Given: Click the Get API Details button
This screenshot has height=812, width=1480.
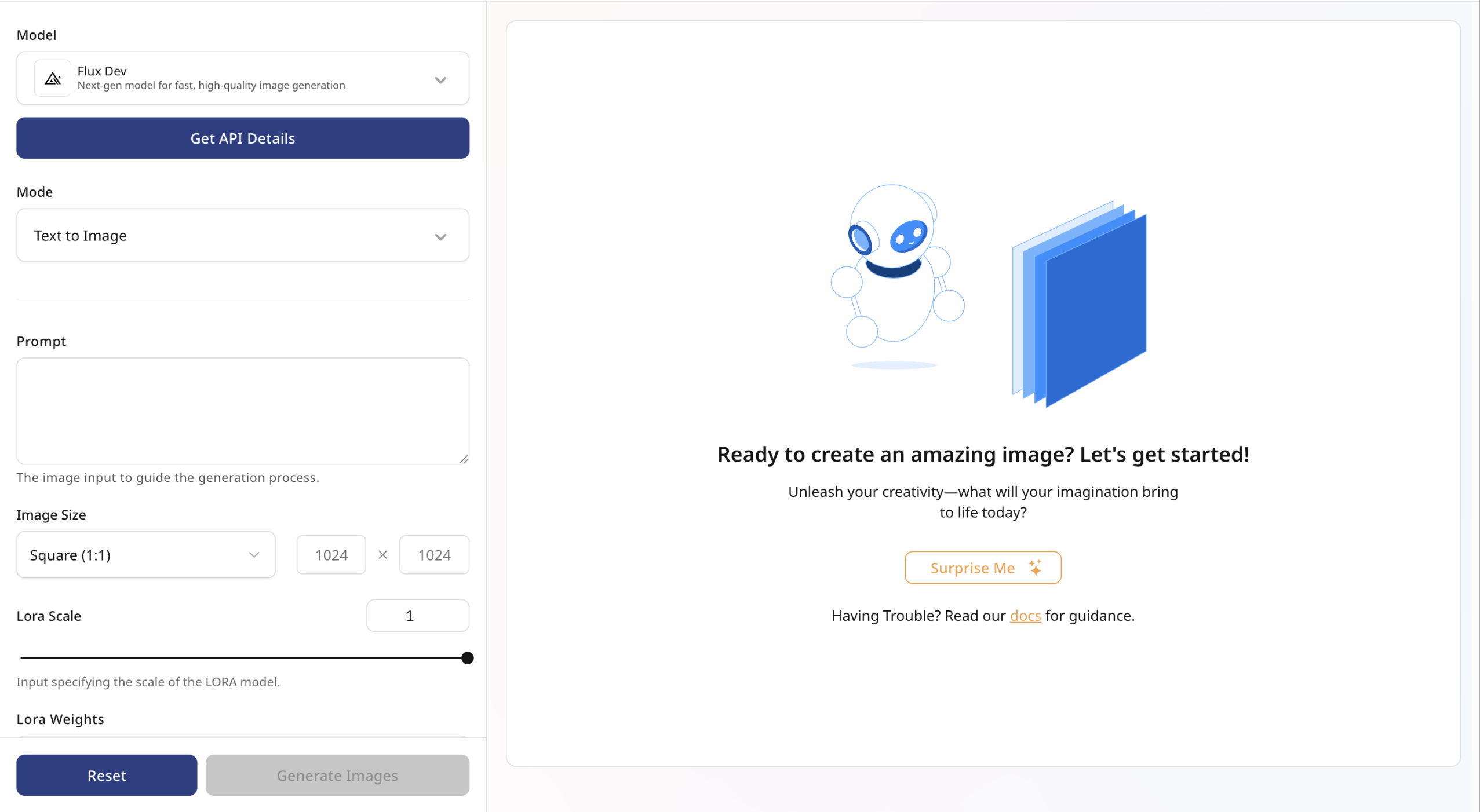Looking at the screenshot, I should [x=242, y=138].
